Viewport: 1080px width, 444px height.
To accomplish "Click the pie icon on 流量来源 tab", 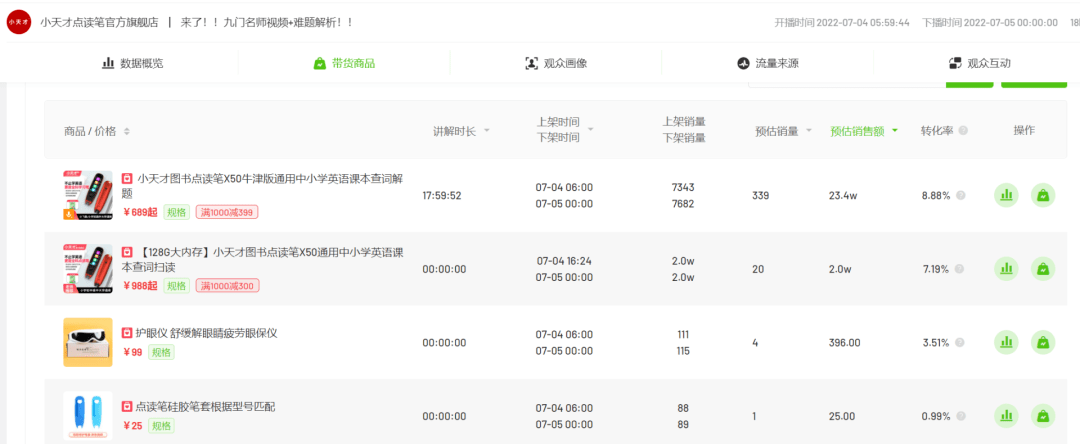I will pyautogui.click(x=743, y=63).
